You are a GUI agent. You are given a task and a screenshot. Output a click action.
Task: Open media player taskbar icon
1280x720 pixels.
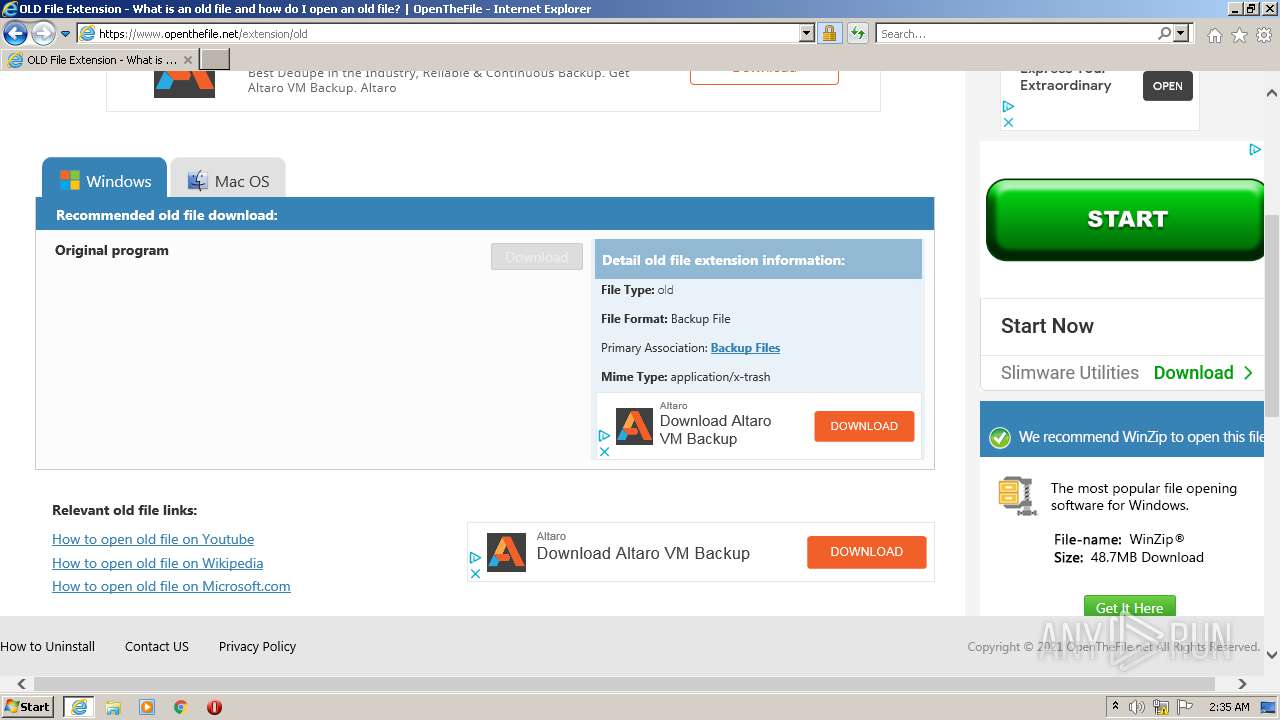[147, 707]
